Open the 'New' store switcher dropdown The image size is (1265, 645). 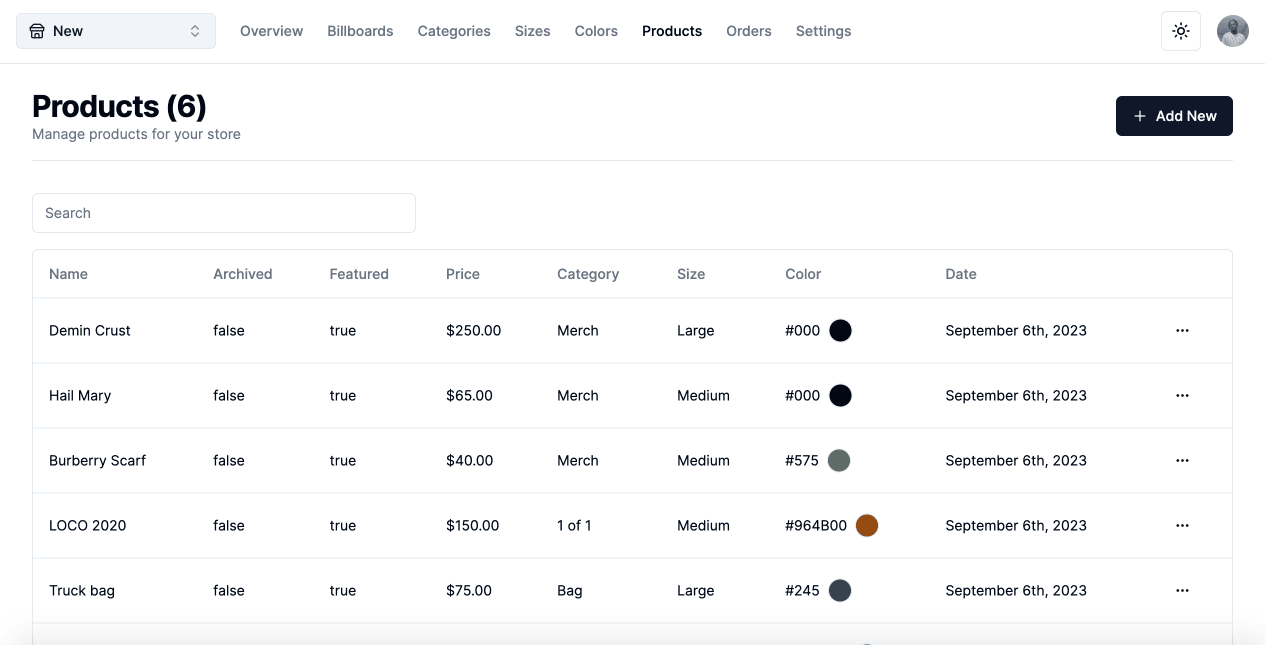[115, 31]
